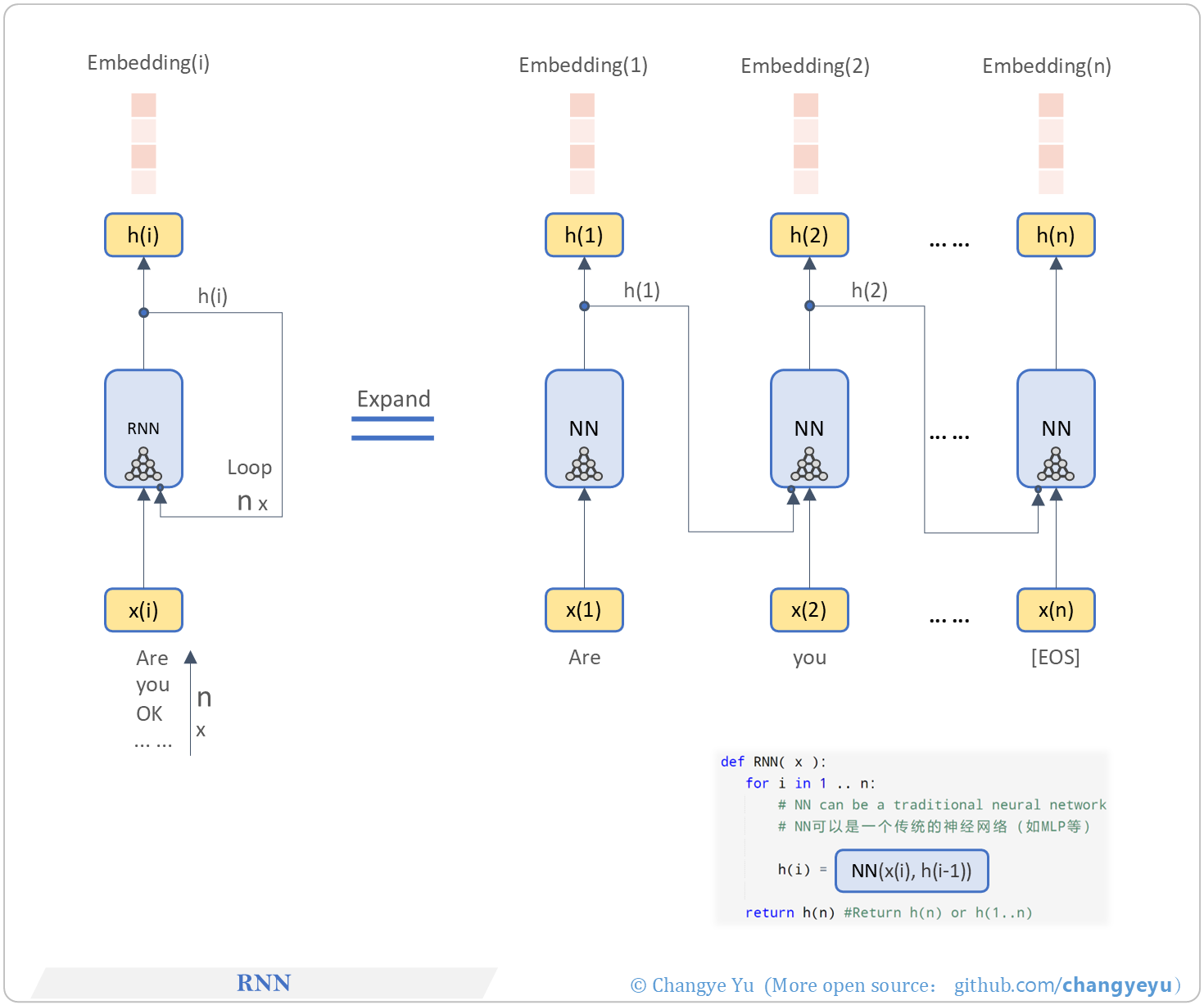Viewport: 1204px width, 1005px height.
Task: Click the Expand label above the equals sign
Action: (393, 399)
